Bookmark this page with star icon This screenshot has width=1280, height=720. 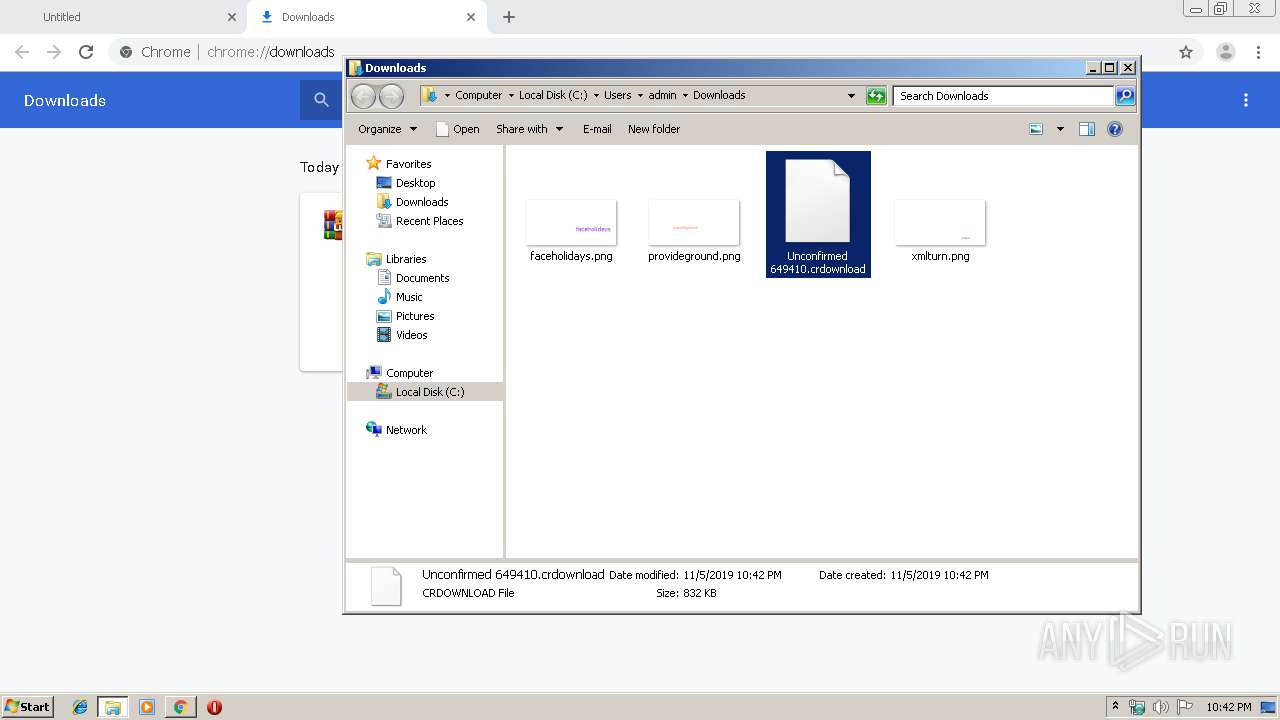1186,52
